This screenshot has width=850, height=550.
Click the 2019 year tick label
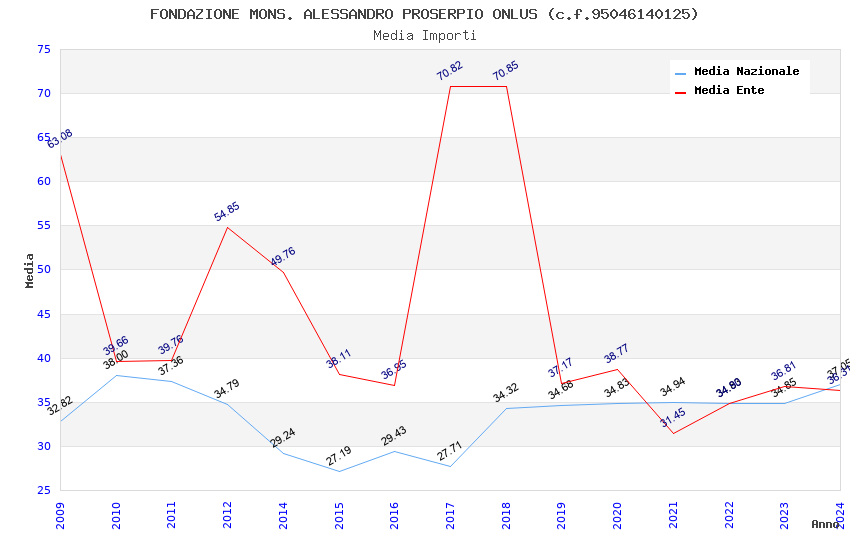click(x=561, y=515)
